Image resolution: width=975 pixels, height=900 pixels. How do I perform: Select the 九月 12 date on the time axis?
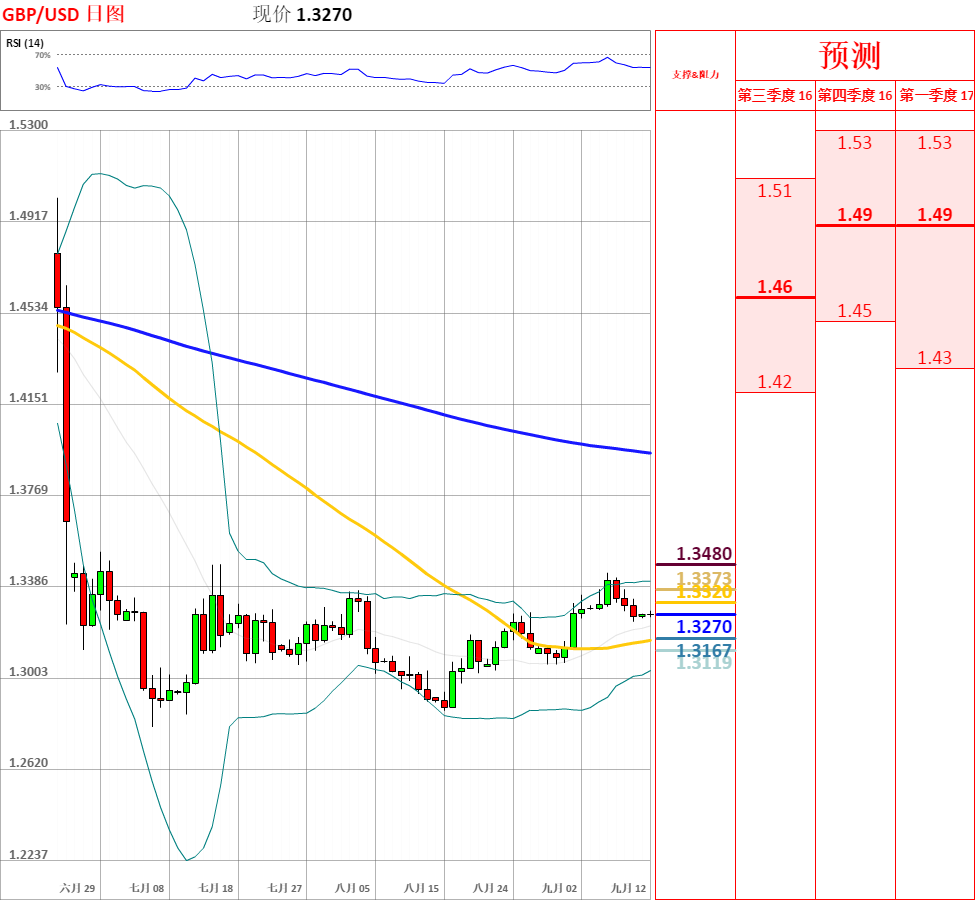[629, 888]
